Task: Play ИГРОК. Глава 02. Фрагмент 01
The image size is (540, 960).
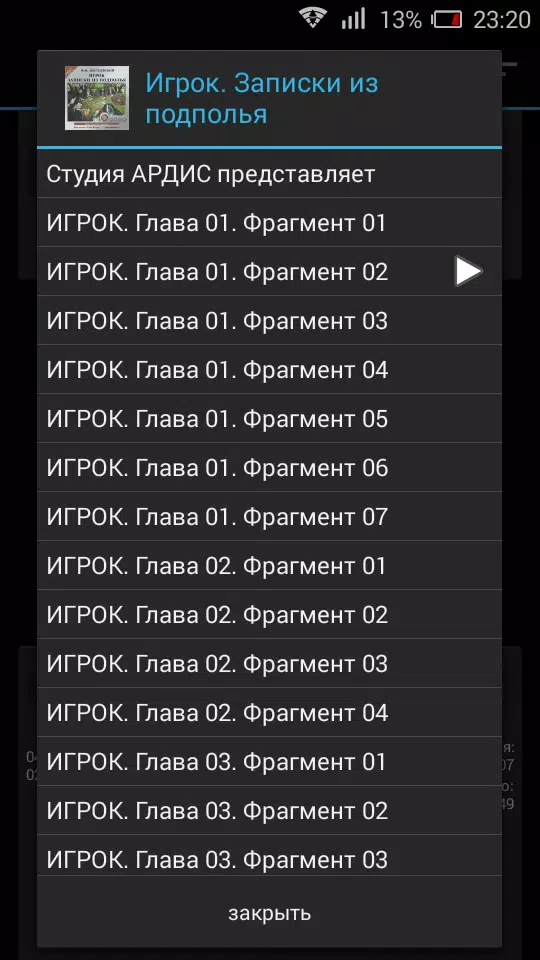Action: (269, 566)
